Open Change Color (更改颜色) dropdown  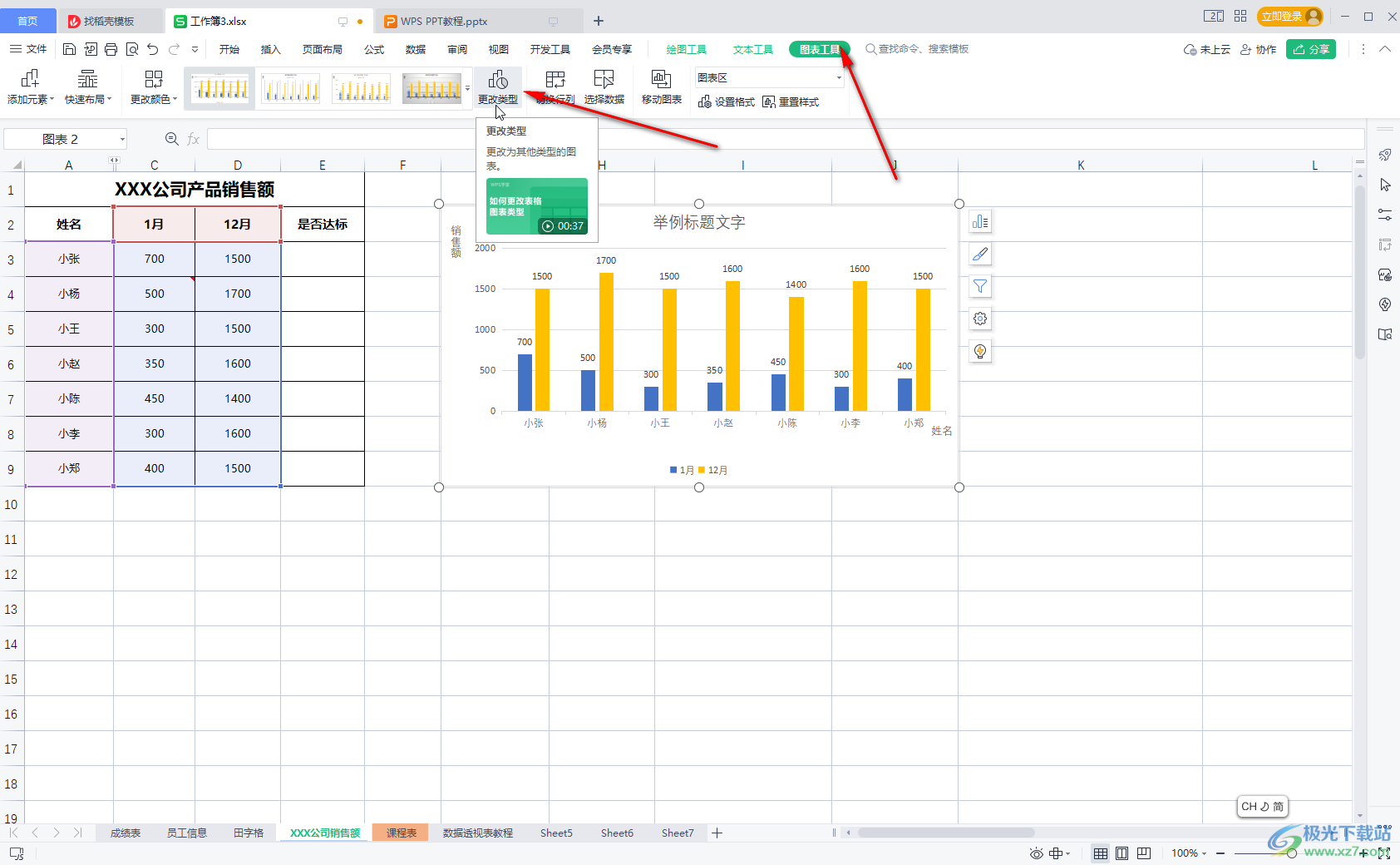pos(154,87)
